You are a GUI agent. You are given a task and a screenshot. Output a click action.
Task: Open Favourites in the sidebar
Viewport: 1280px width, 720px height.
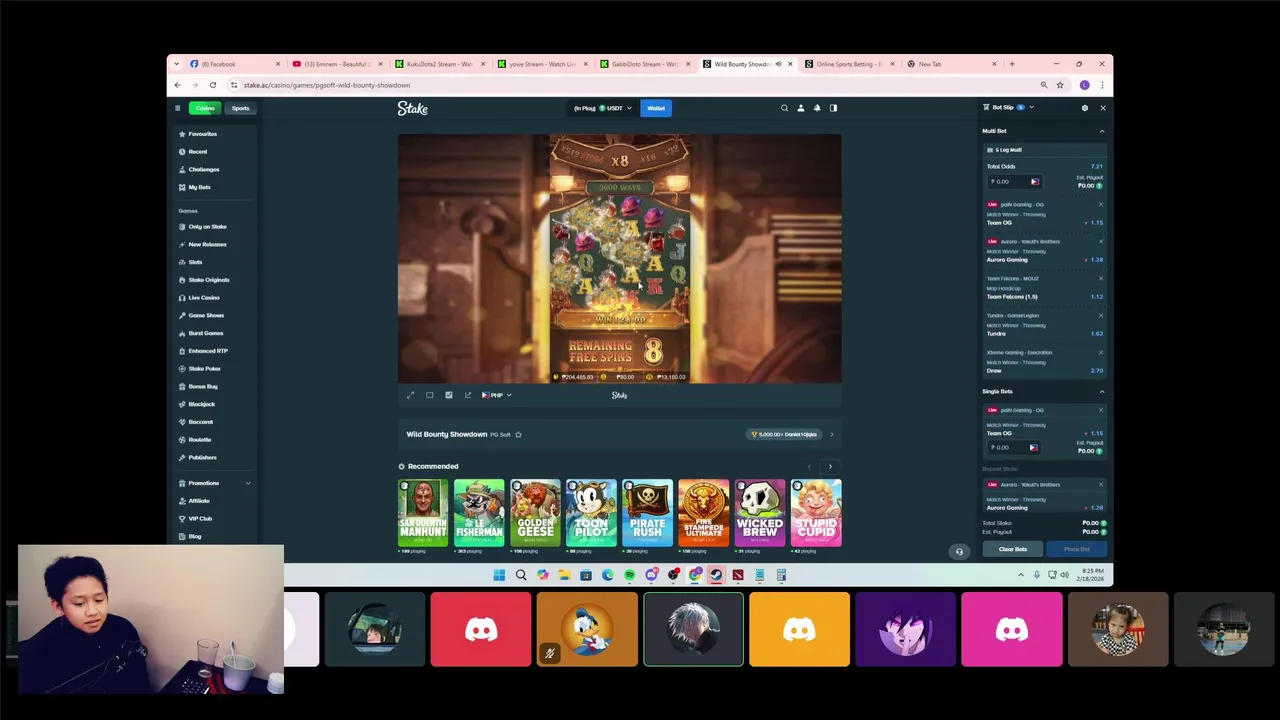click(x=197, y=134)
